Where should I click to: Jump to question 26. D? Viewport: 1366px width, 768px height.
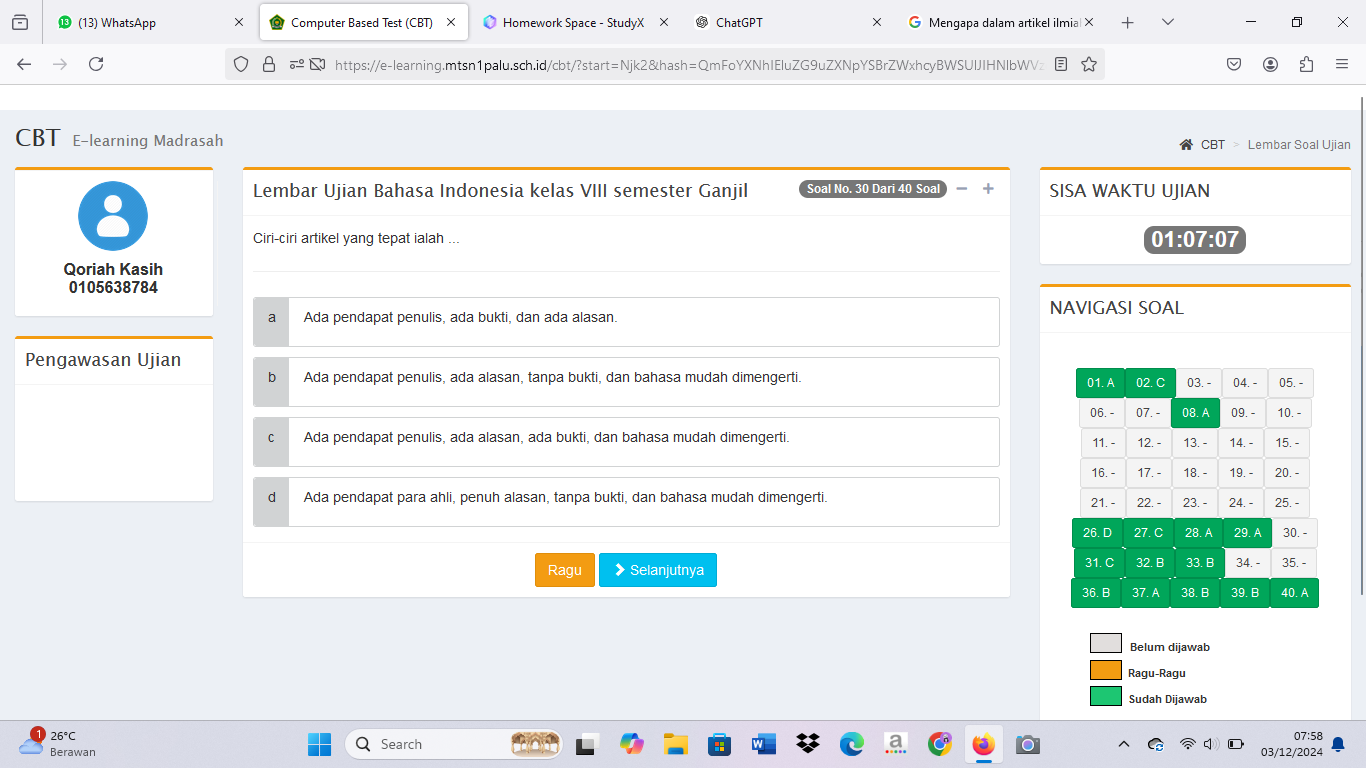point(1097,533)
